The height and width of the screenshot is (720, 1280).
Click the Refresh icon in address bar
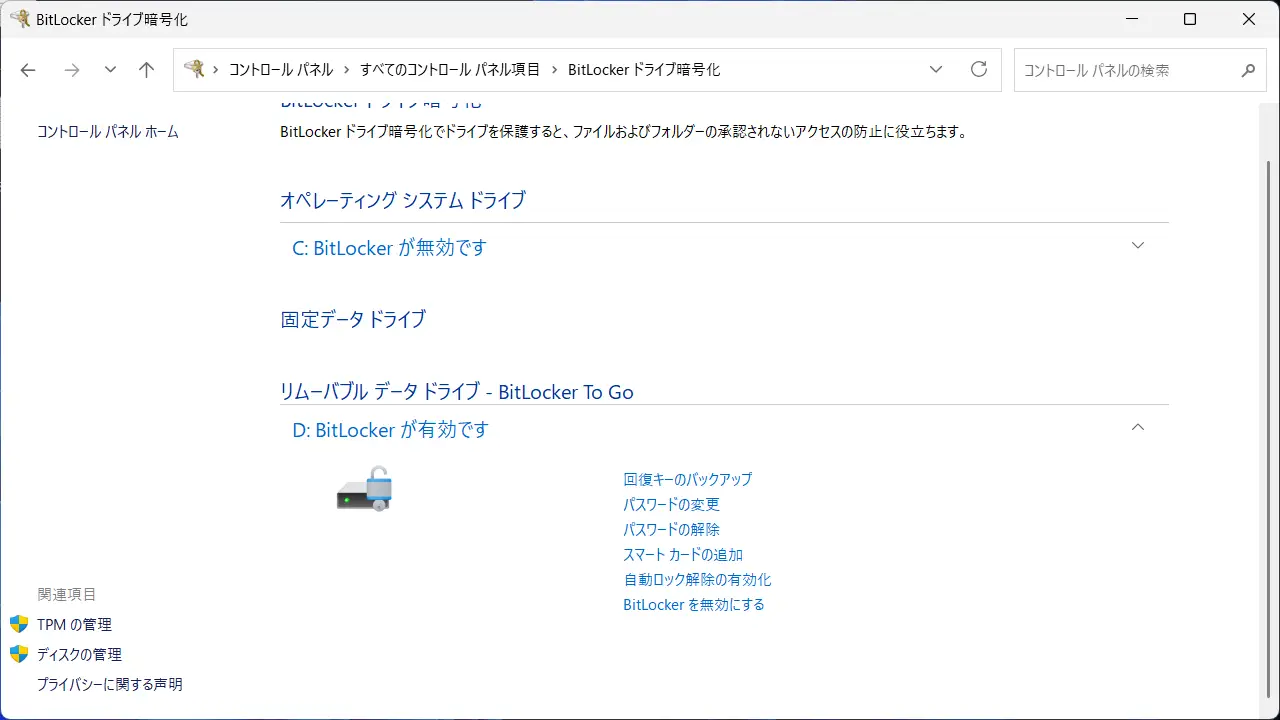coord(979,70)
